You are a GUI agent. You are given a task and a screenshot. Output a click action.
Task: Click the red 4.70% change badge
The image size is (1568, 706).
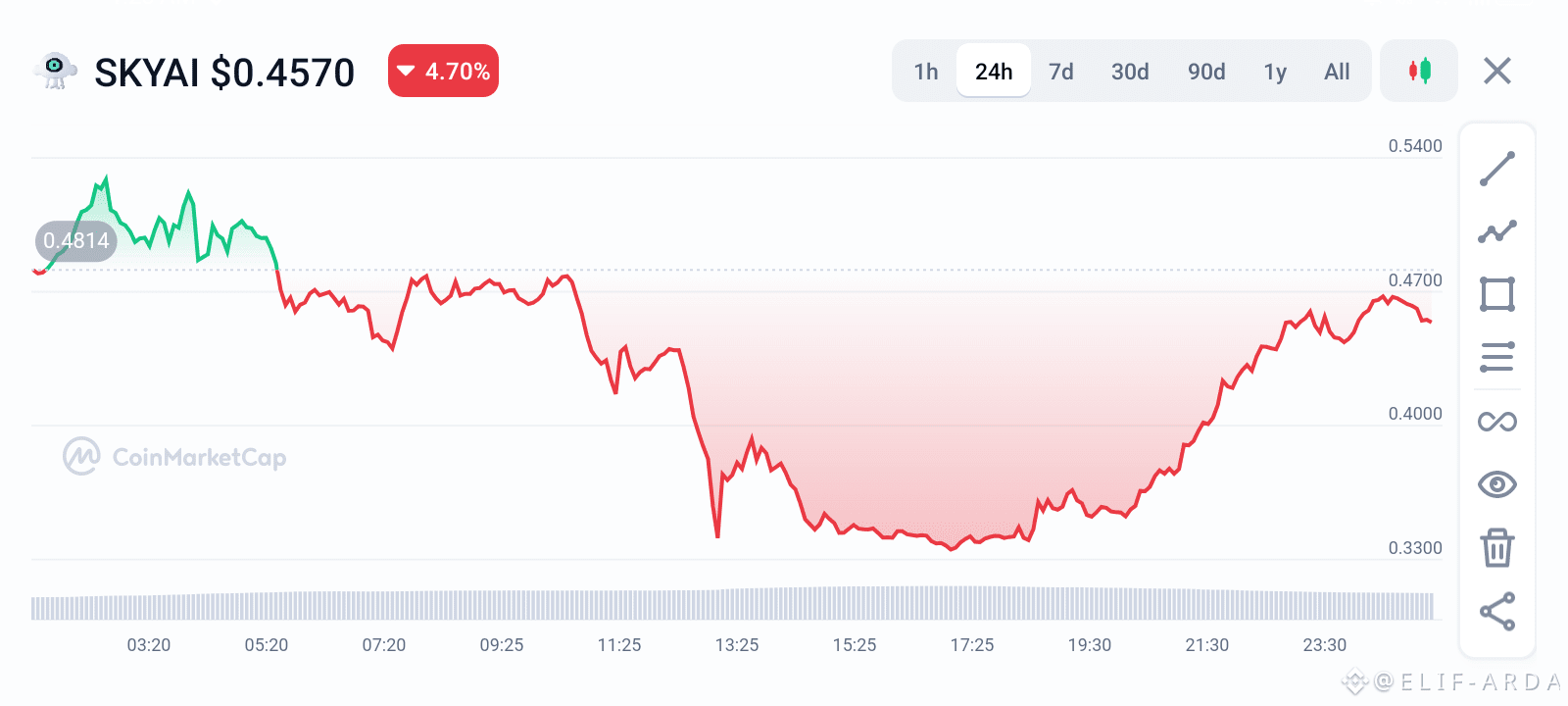point(443,71)
